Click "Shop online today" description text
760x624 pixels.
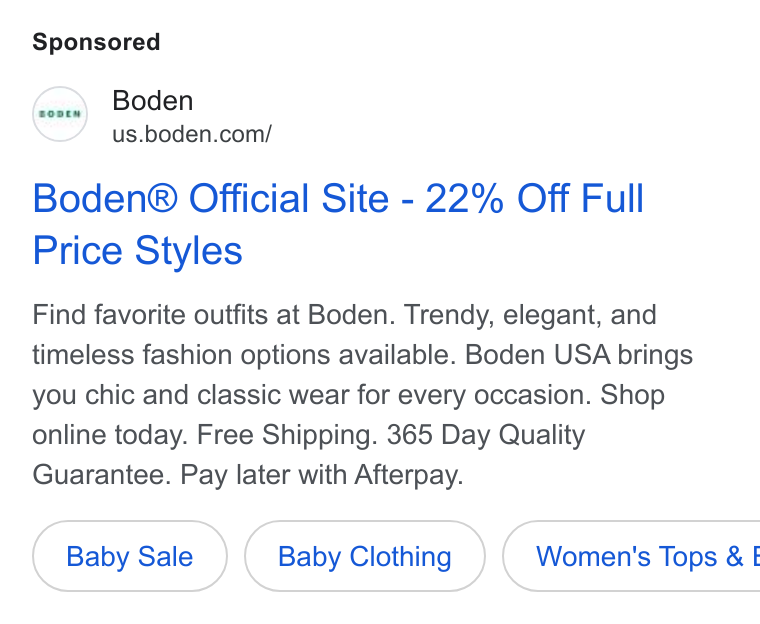pyautogui.click(x=348, y=415)
